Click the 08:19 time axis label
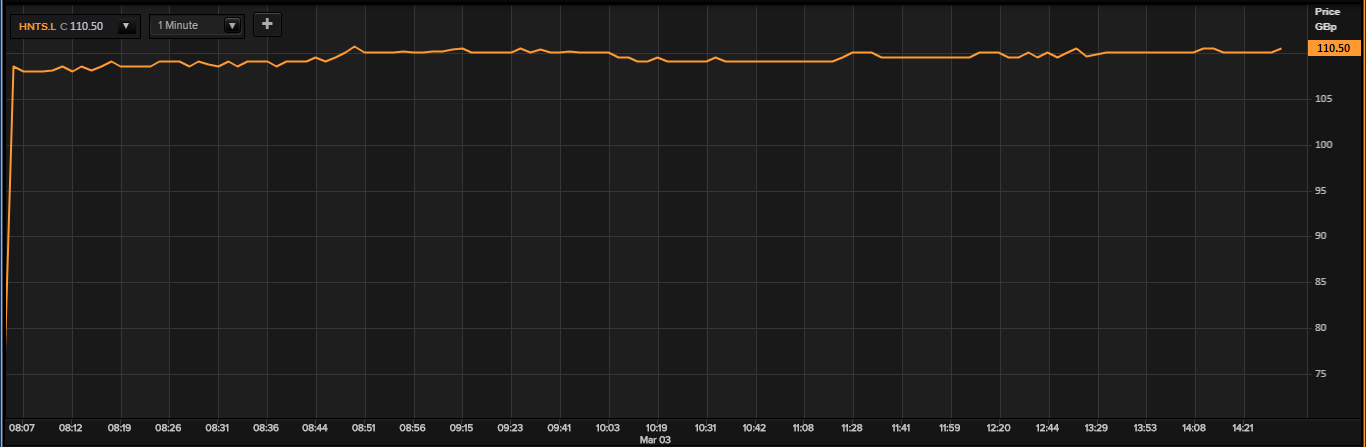Viewport: 1366px width, 447px height. 119,427
